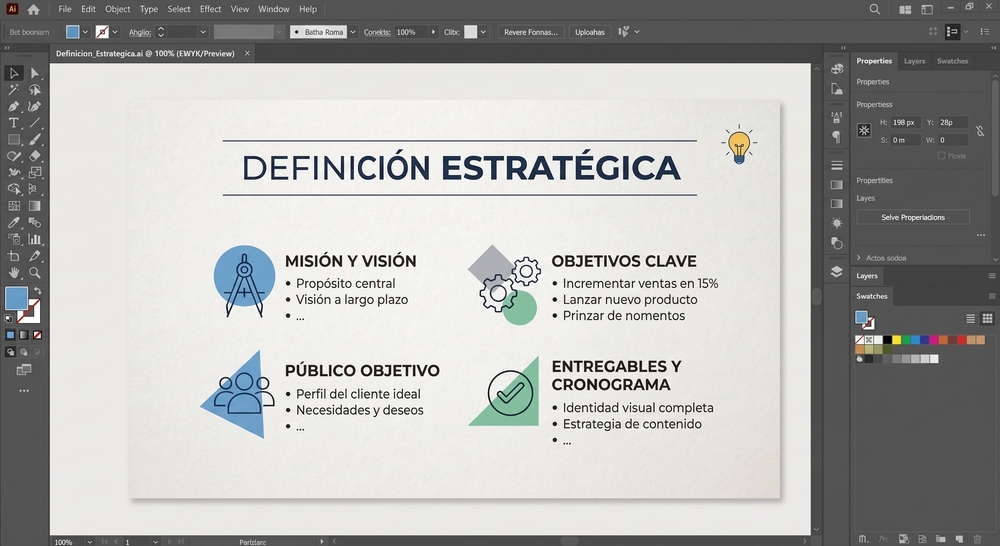Image resolution: width=1000 pixels, height=546 pixels.
Task: Swap fill and stroke arrows
Action: [38, 291]
